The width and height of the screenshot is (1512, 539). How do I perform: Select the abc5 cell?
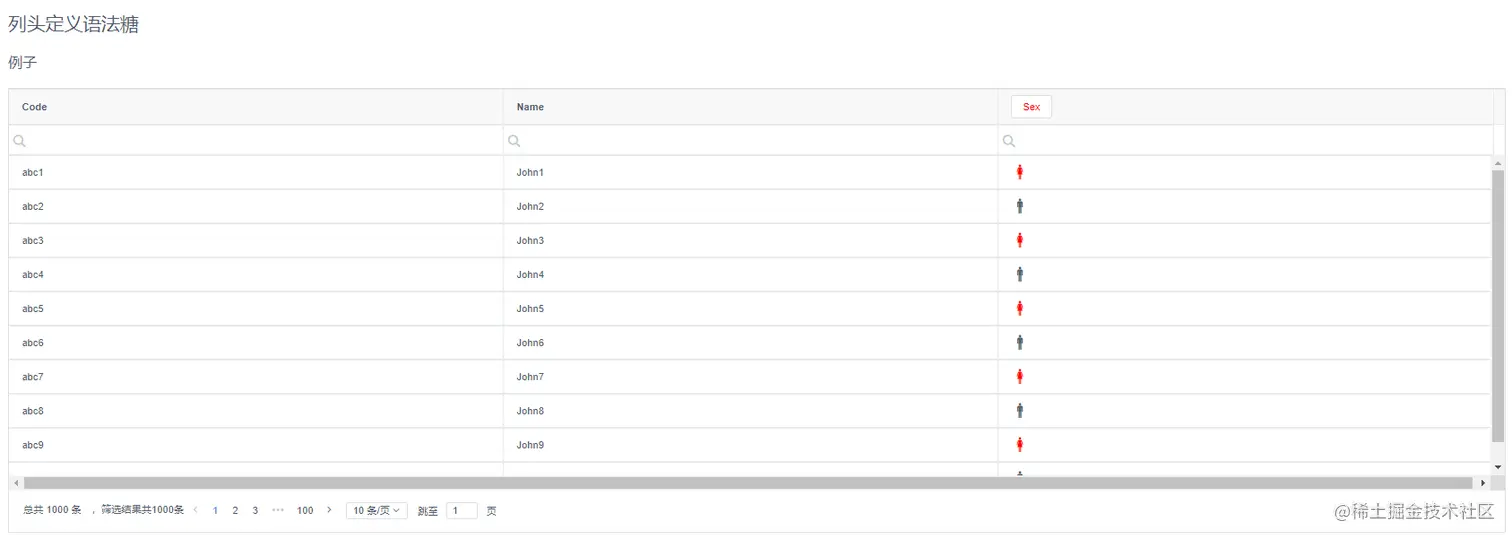click(x=256, y=308)
